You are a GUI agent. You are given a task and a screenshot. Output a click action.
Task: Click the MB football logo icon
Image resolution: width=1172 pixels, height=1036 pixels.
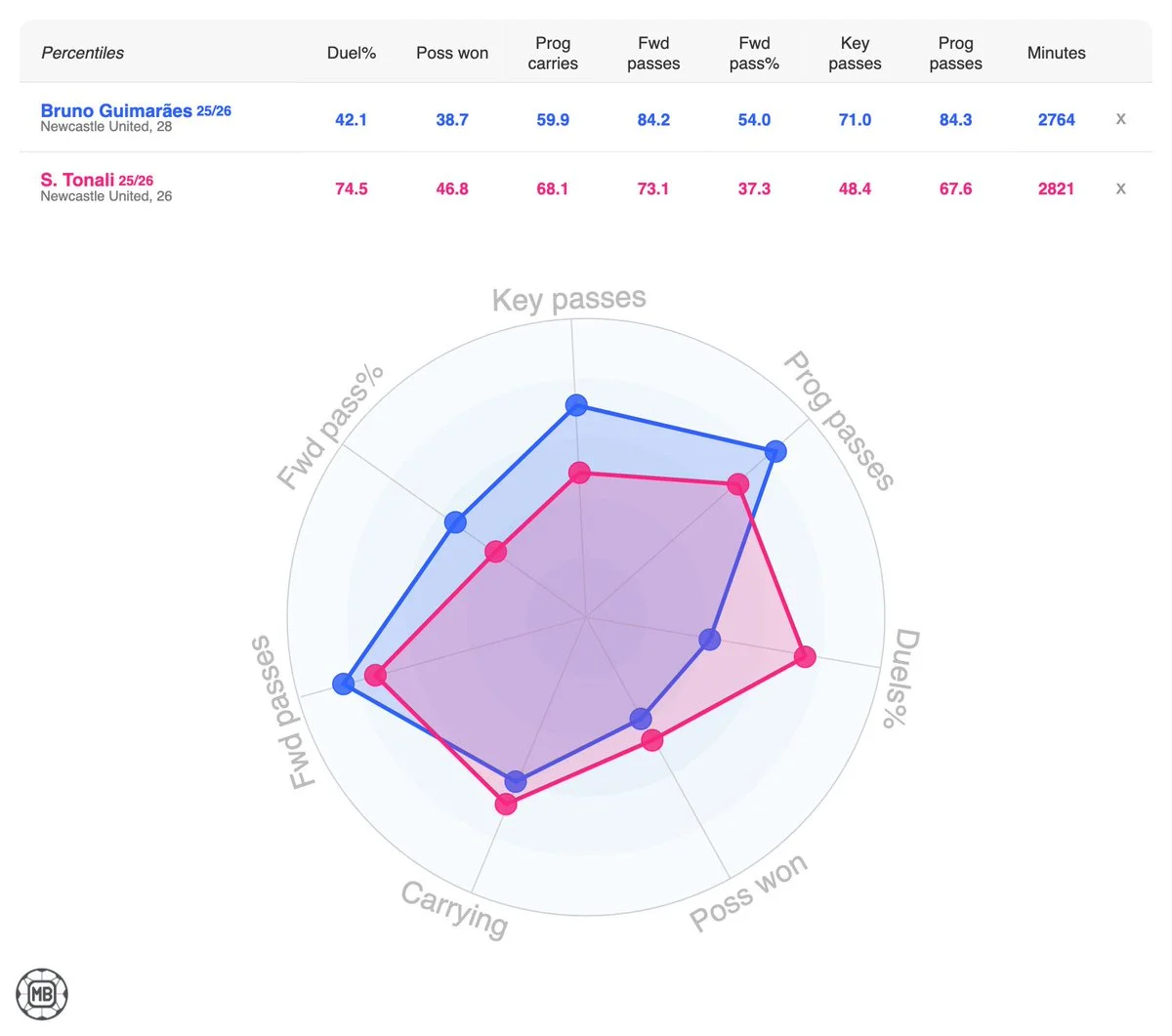(42, 994)
